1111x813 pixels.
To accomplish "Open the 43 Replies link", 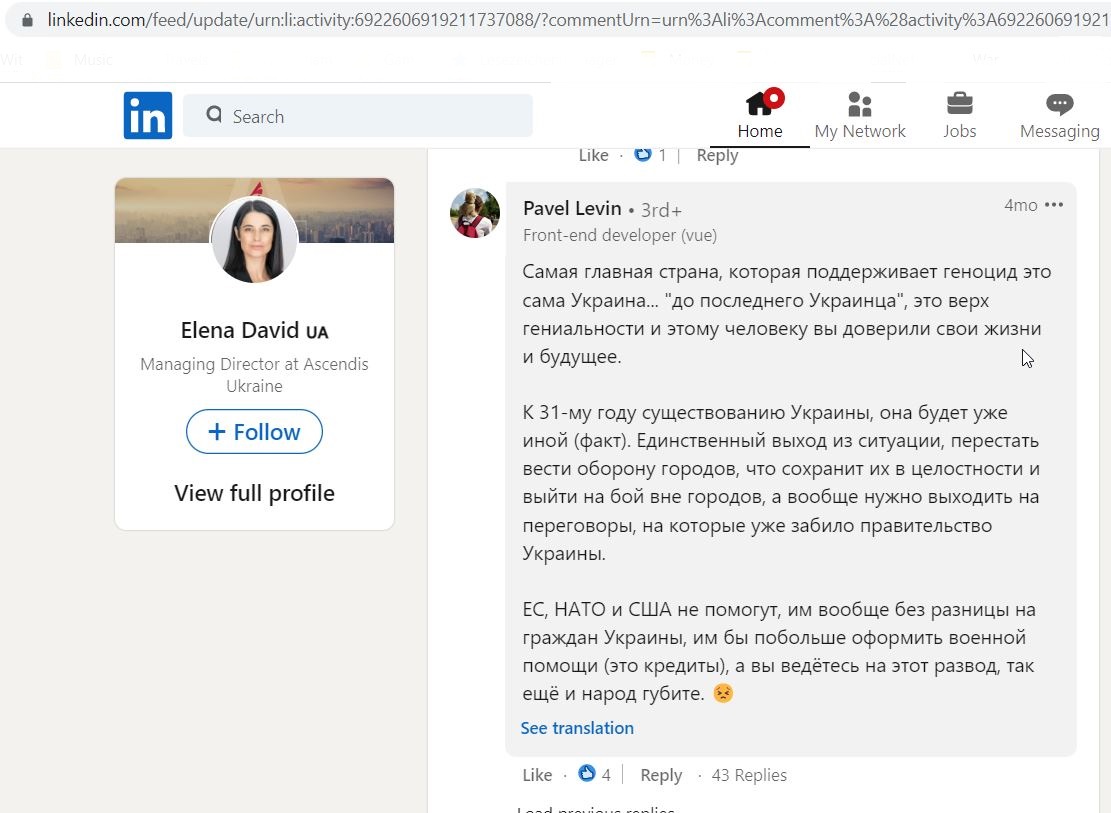I will pos(749,775).
